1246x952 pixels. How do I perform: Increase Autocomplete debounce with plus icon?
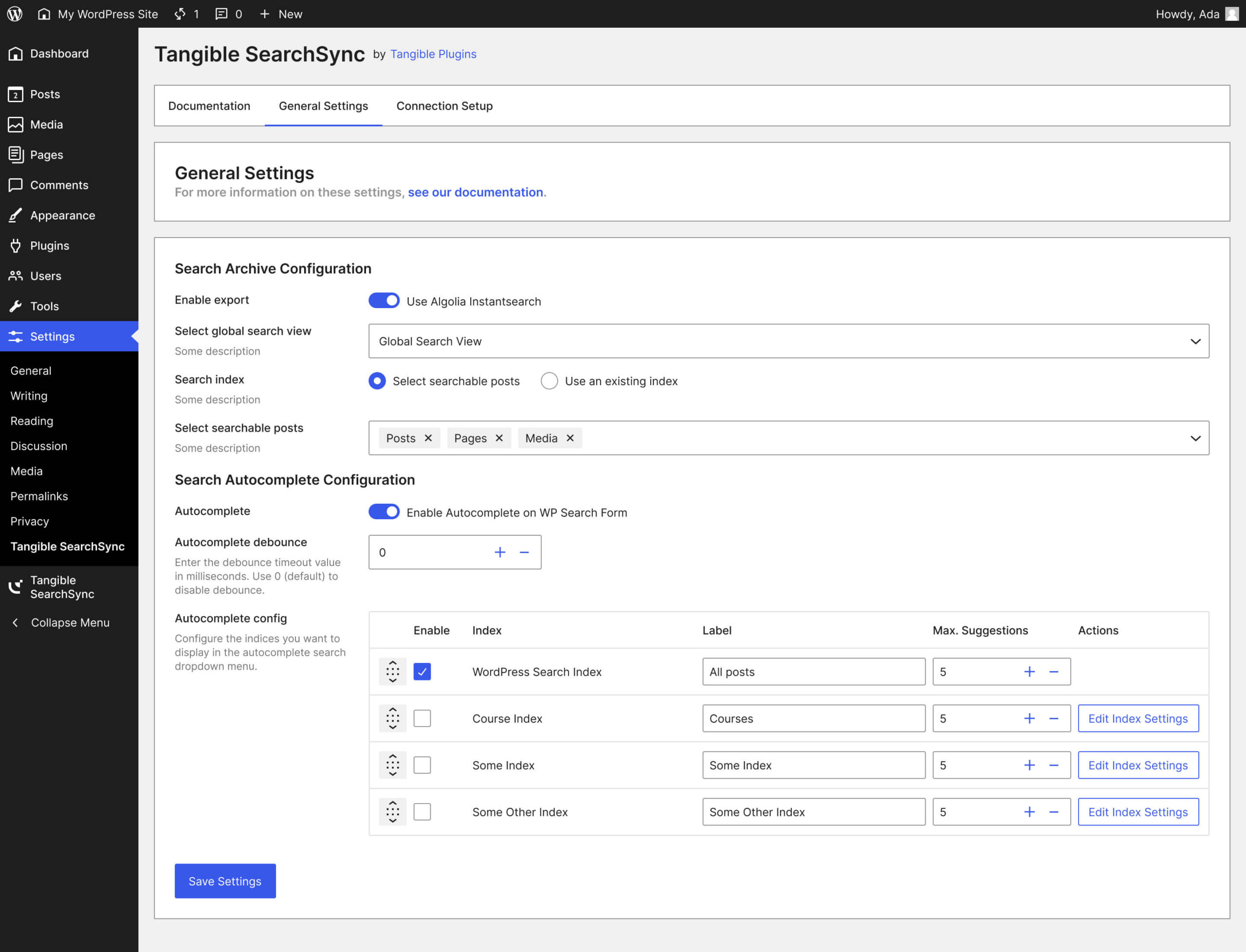(500, 552)
